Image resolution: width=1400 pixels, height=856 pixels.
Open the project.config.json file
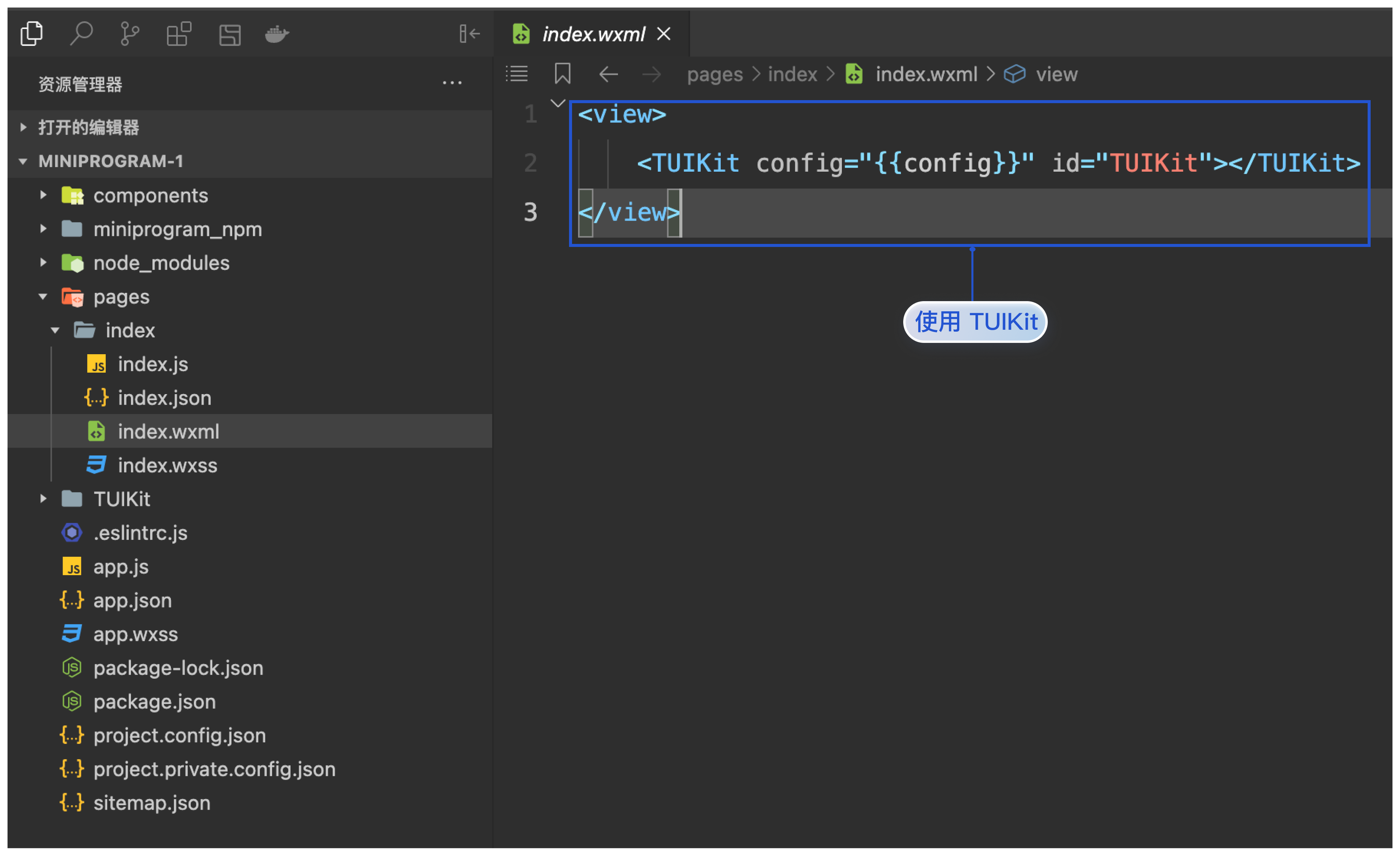pos(250,736)
